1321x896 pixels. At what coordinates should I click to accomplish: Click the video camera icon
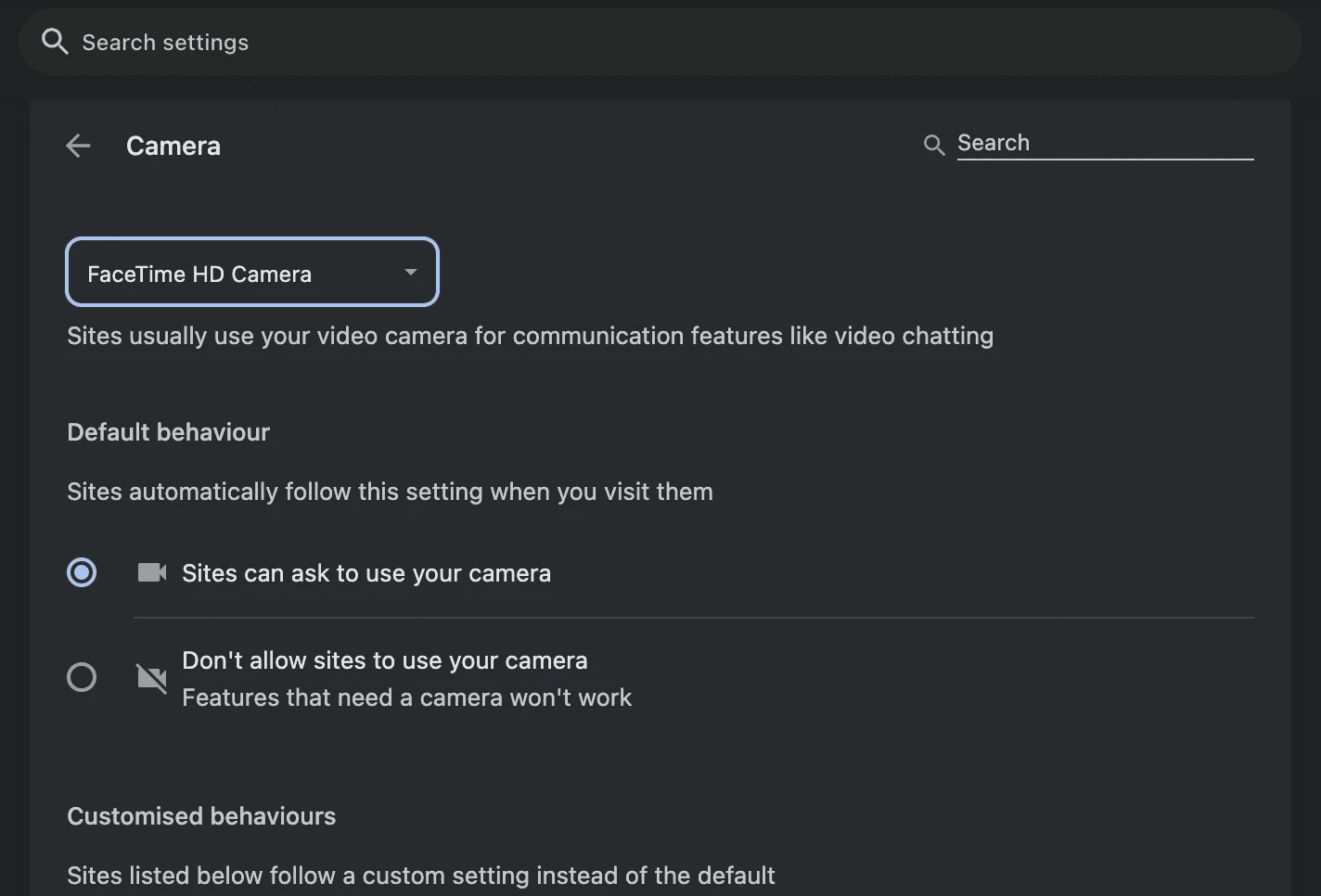tap(152, 573)
